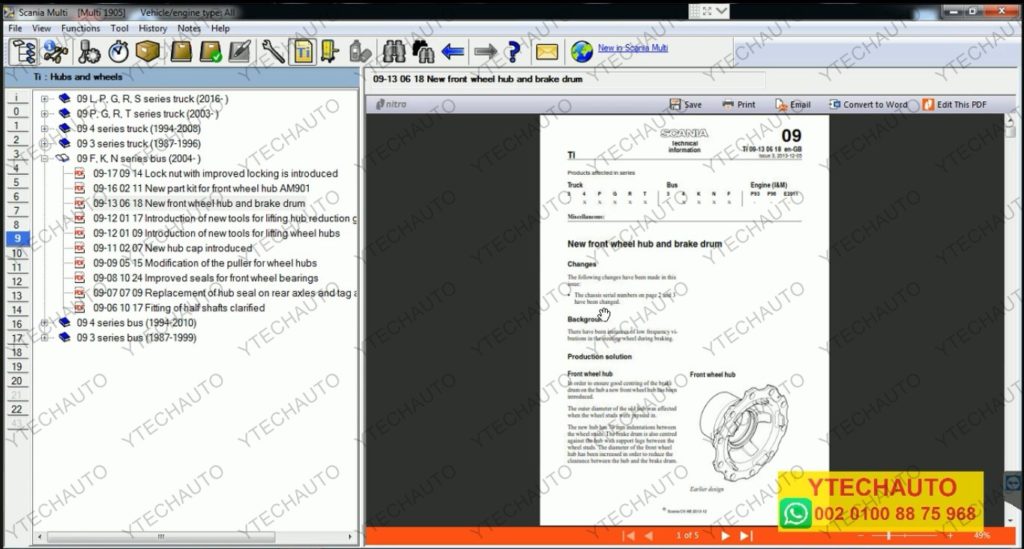1024x549 pixels.
Task: Expand 09 4 series truck (1994-2008)
Action: tap(45, 128)
